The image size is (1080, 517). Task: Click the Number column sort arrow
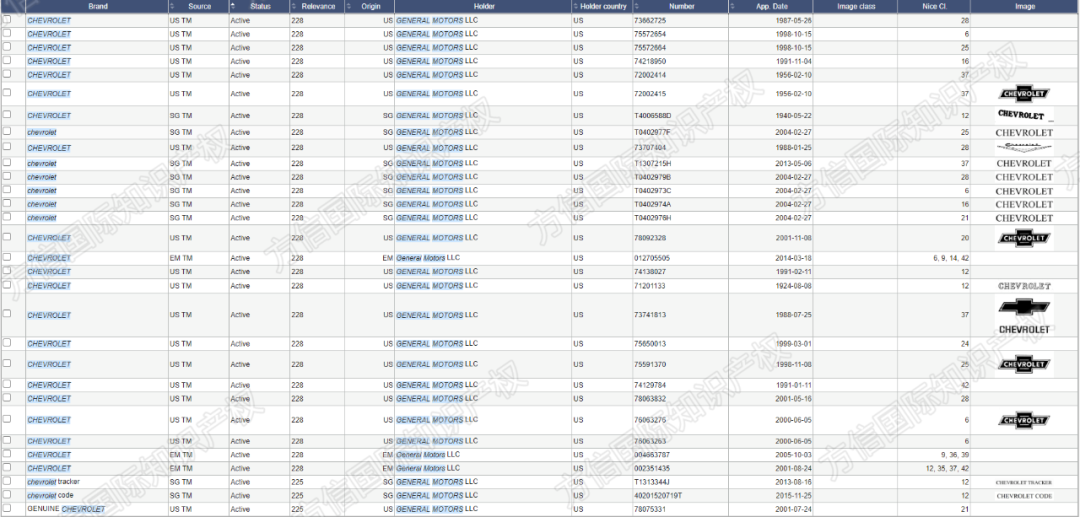tap(636, 6)
